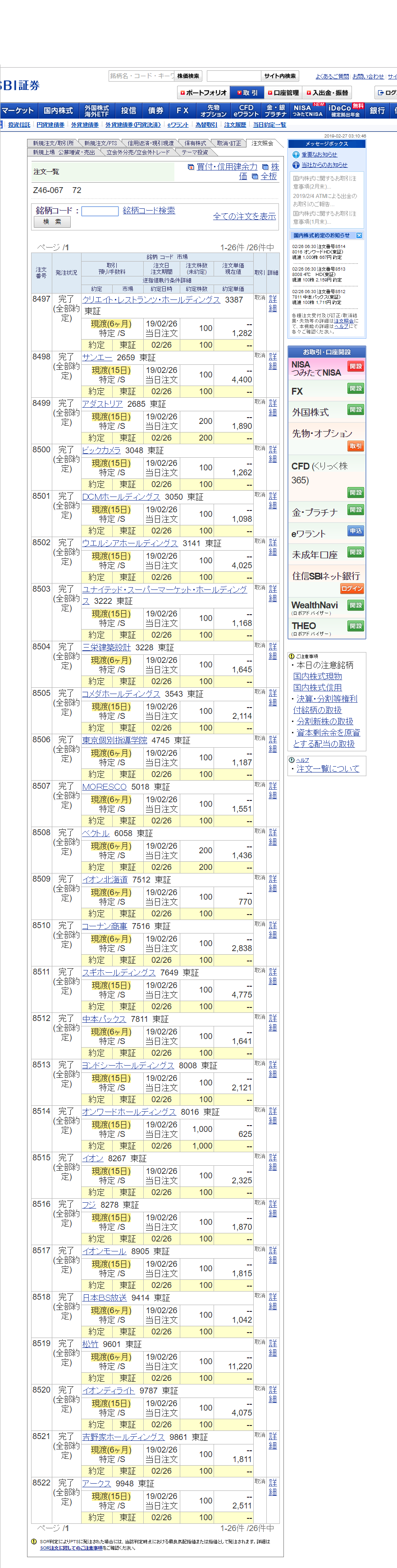This screenshot has width=397, height=1568.
Task: Open the 外国株式 海外ETF main menu
Action: [x=97, y=111]
